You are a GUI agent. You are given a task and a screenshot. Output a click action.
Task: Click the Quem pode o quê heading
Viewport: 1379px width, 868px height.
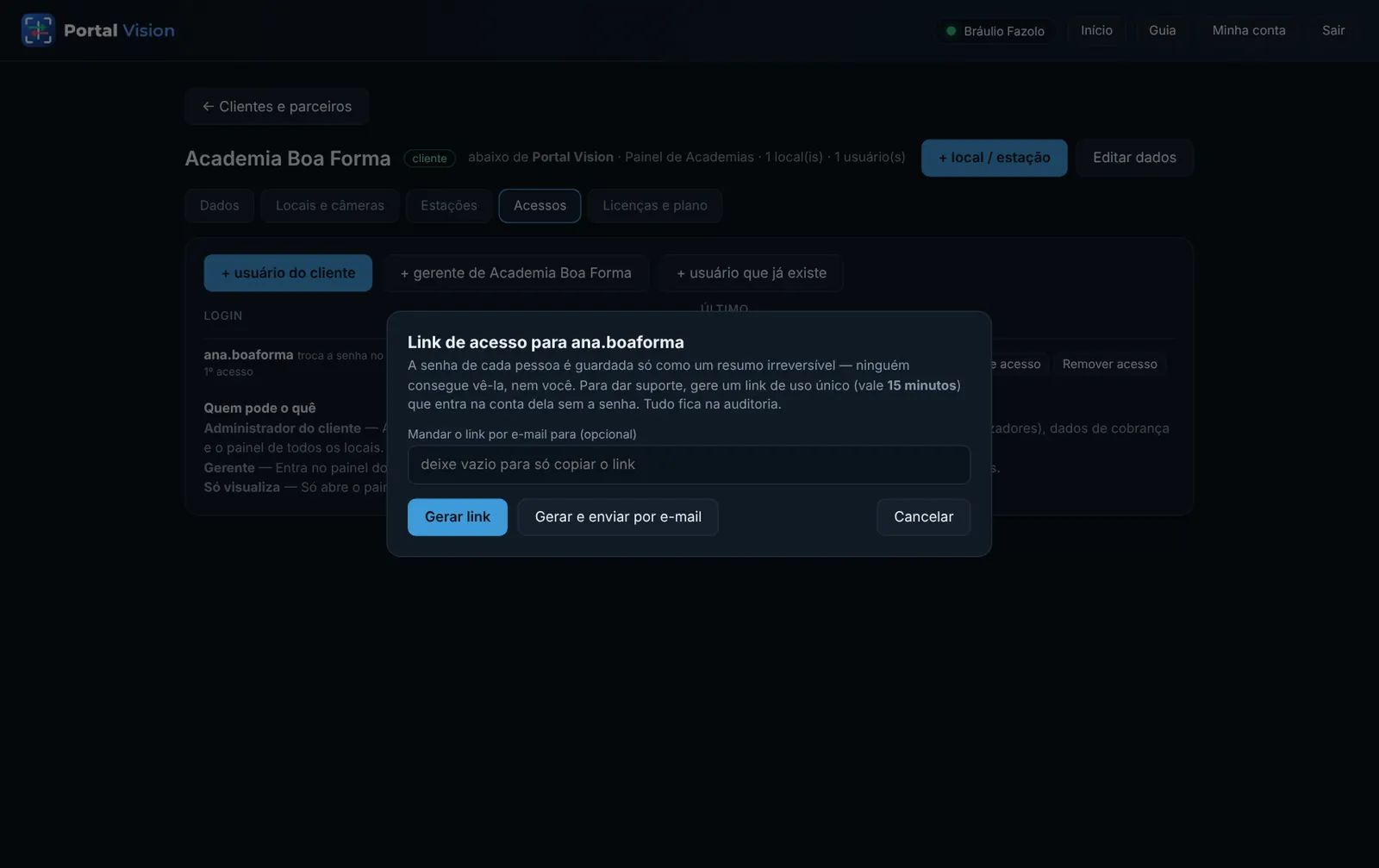(259, 409)
